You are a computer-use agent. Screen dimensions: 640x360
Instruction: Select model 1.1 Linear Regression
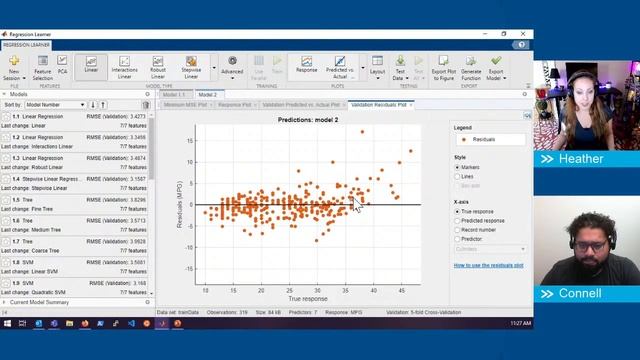74,121
